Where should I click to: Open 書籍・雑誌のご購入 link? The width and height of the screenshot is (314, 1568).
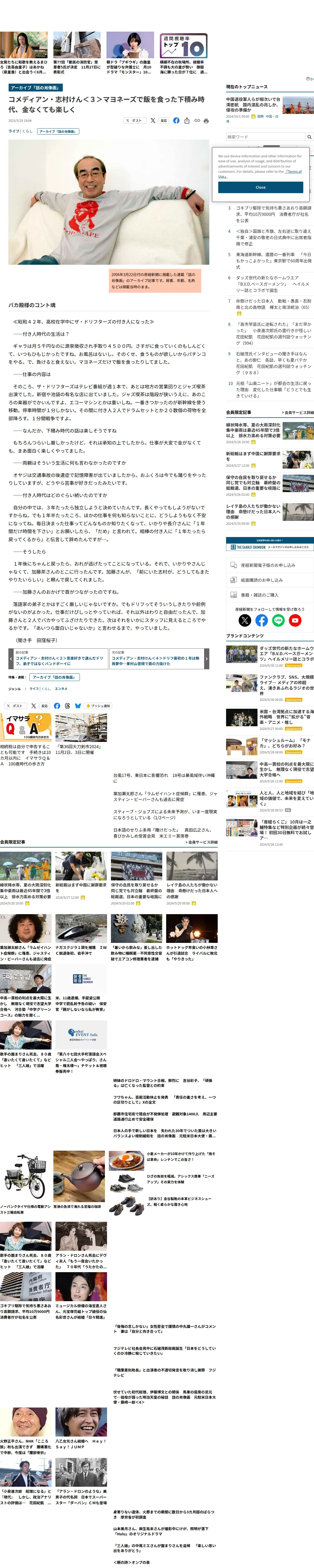coord(270,595)
